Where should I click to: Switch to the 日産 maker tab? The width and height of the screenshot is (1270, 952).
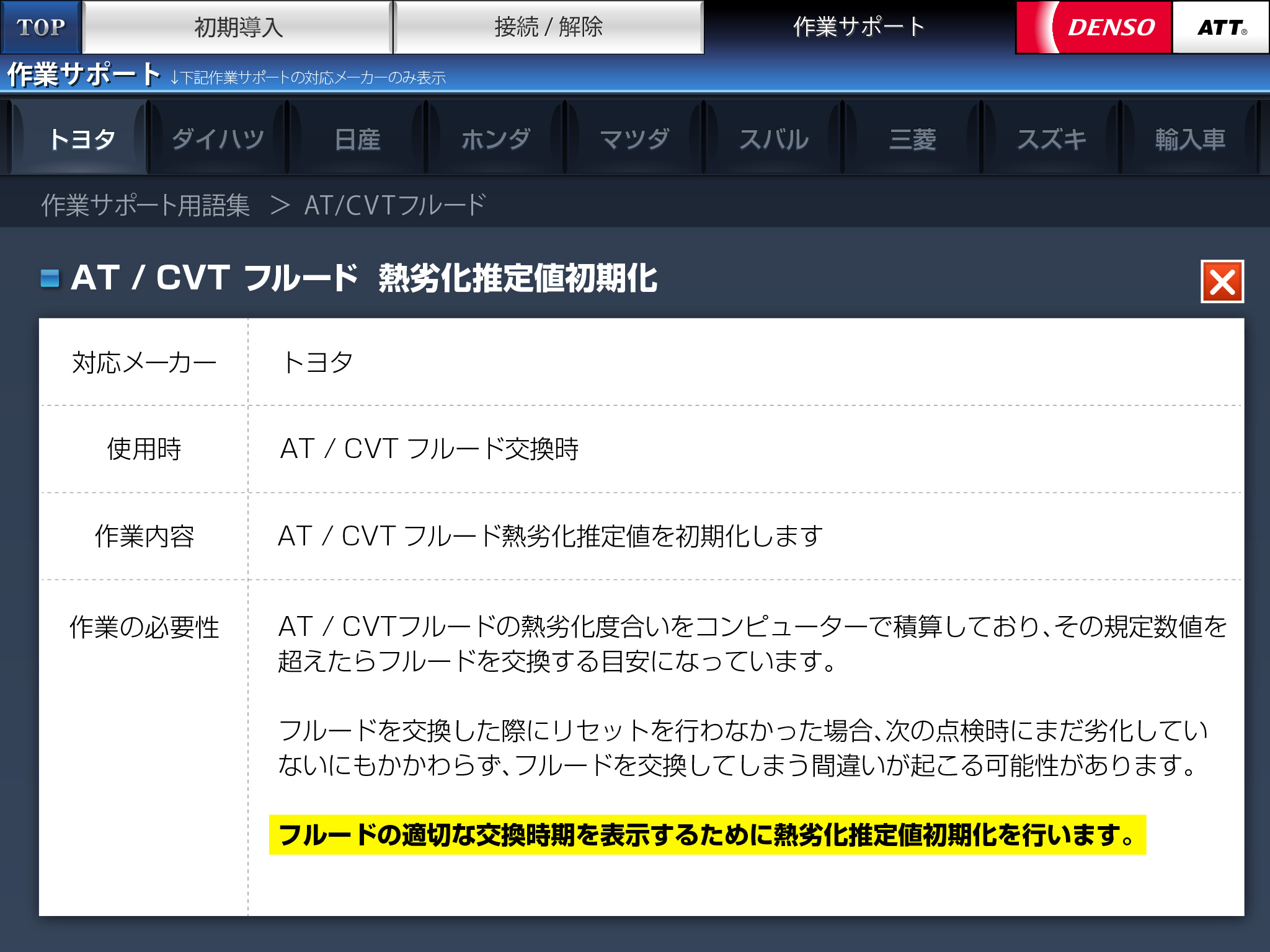[357, 139]
